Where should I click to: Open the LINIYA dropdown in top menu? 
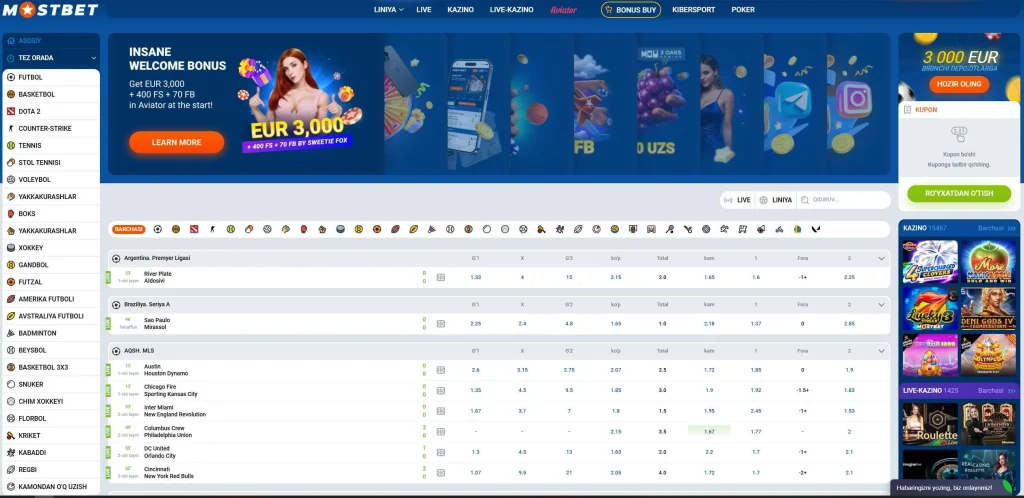389,10
